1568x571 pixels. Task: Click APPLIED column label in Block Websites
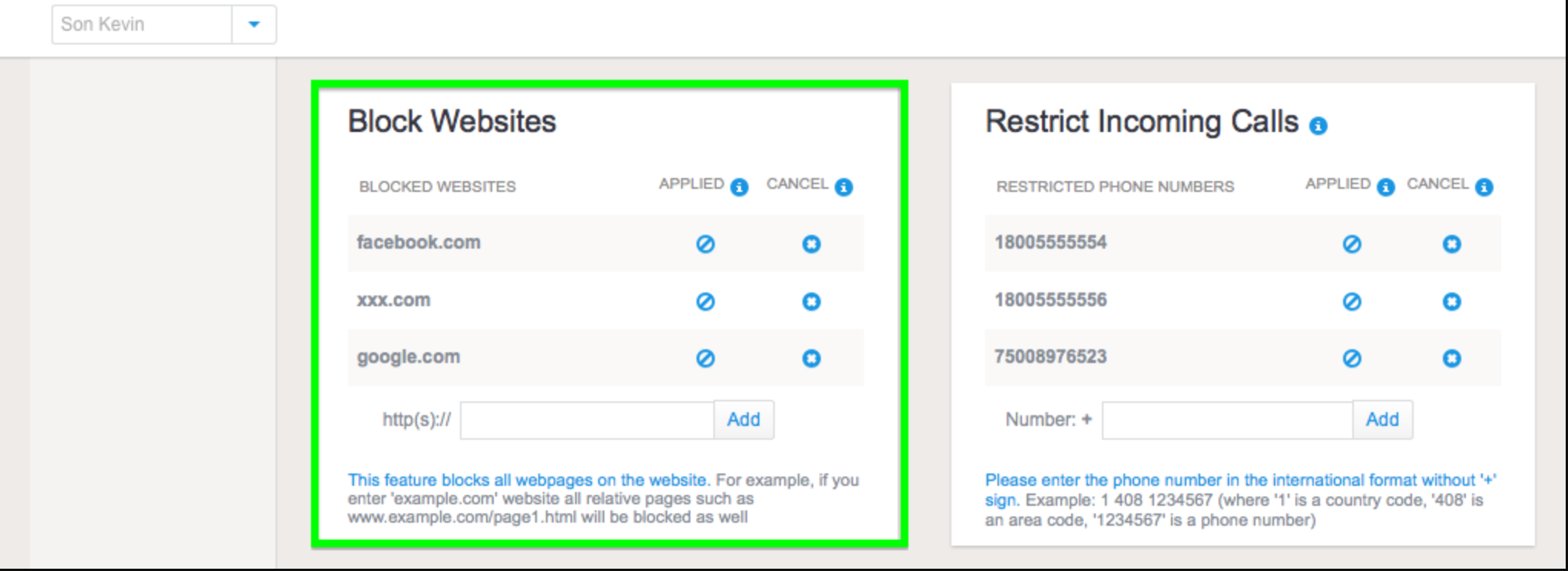click(x=691, y=184)
